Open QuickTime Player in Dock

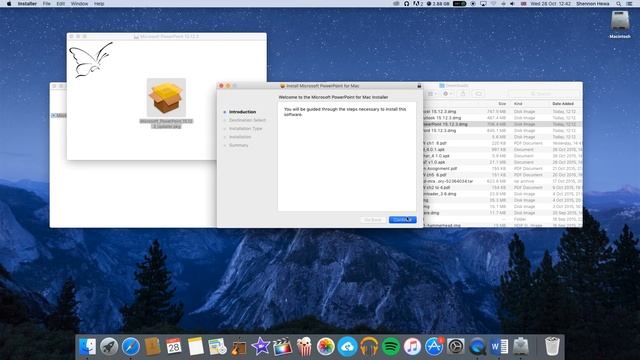click(x=477, y=347)
